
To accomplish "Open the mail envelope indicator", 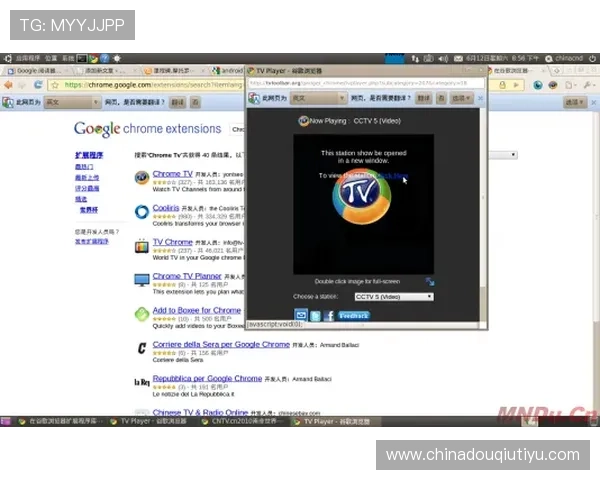I will (x=458, y=59).
